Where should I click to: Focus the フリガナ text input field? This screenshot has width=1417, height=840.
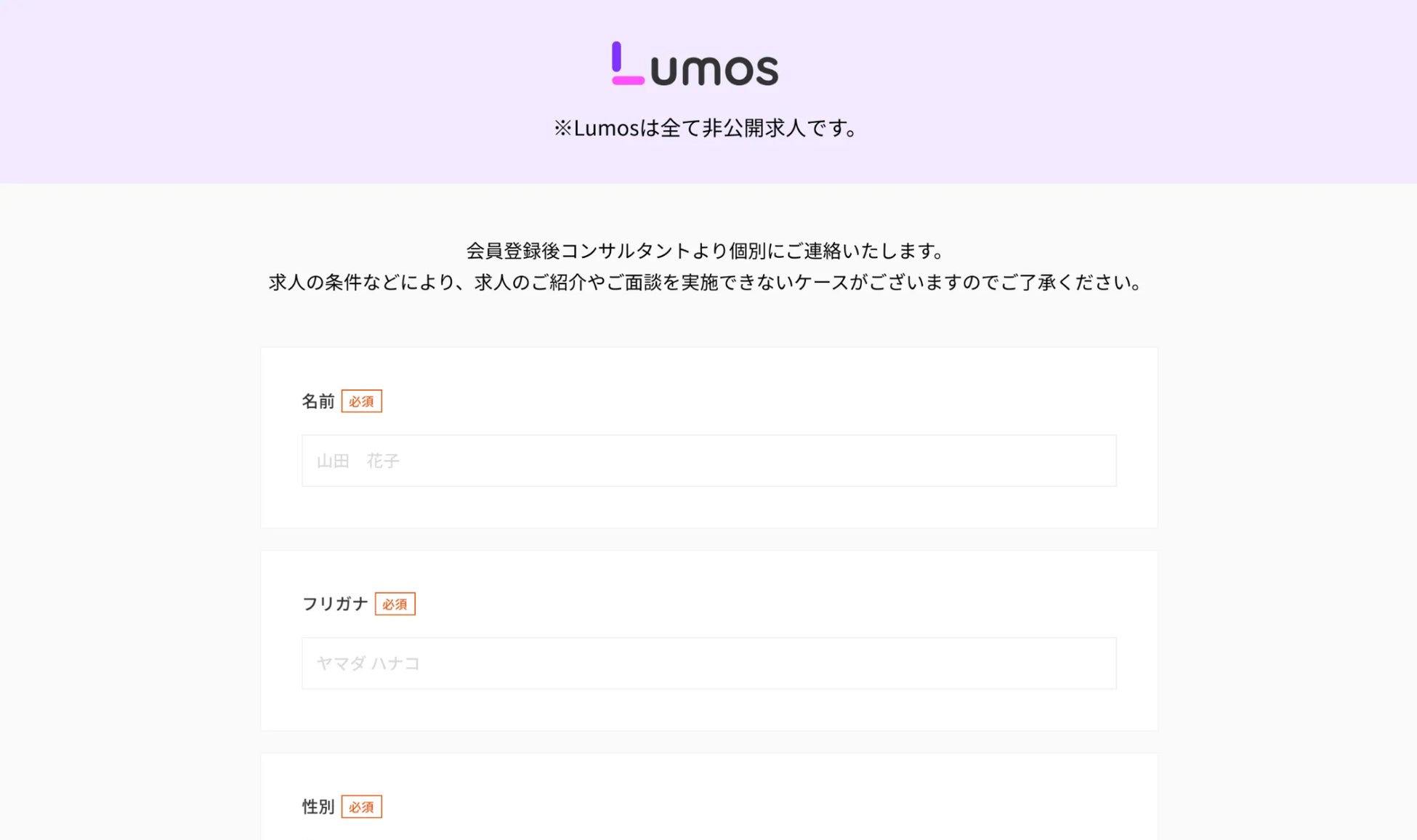point(708,663)
